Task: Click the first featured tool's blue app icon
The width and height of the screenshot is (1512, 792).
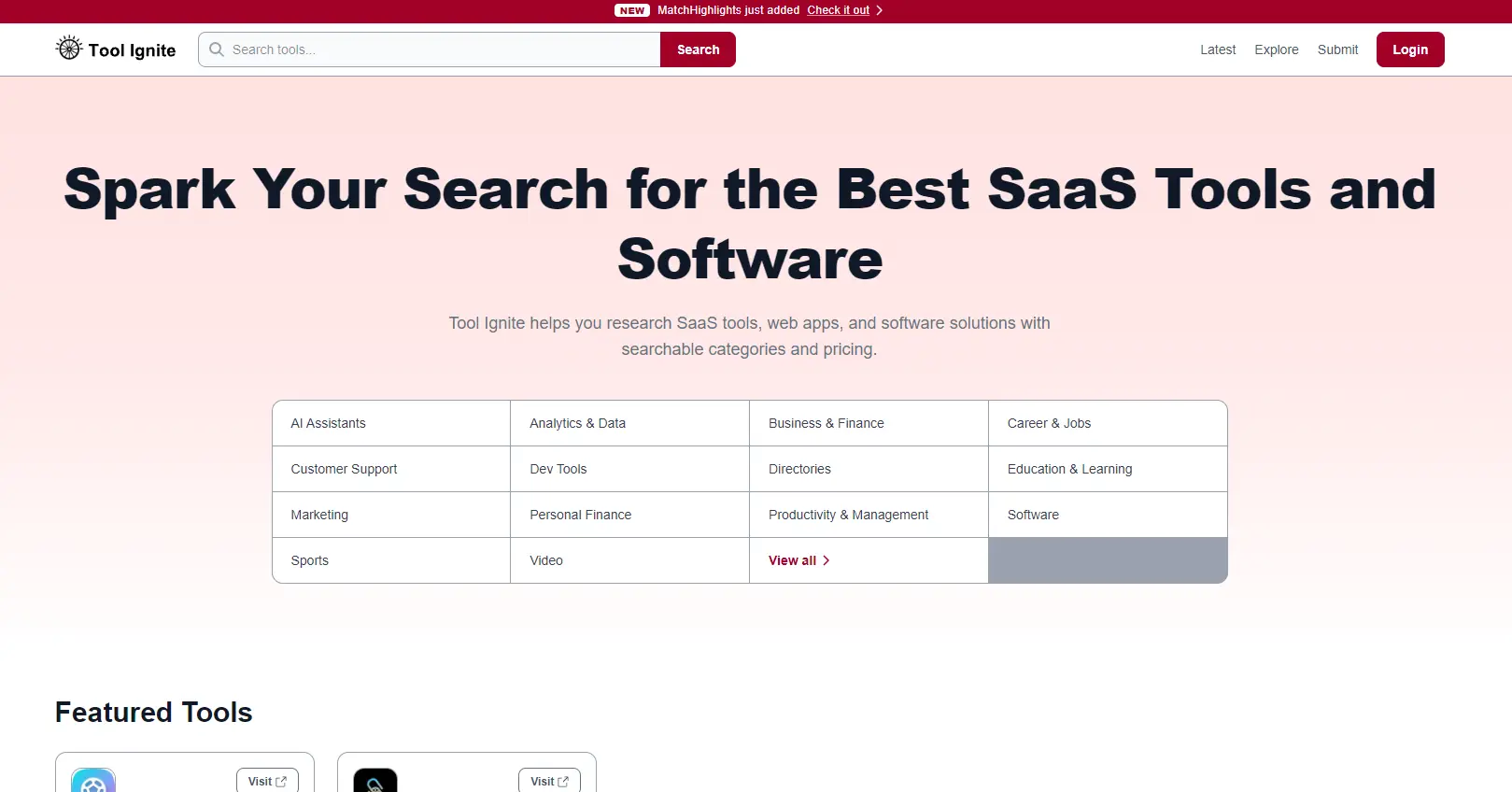Action: click(x=93, y=781)
